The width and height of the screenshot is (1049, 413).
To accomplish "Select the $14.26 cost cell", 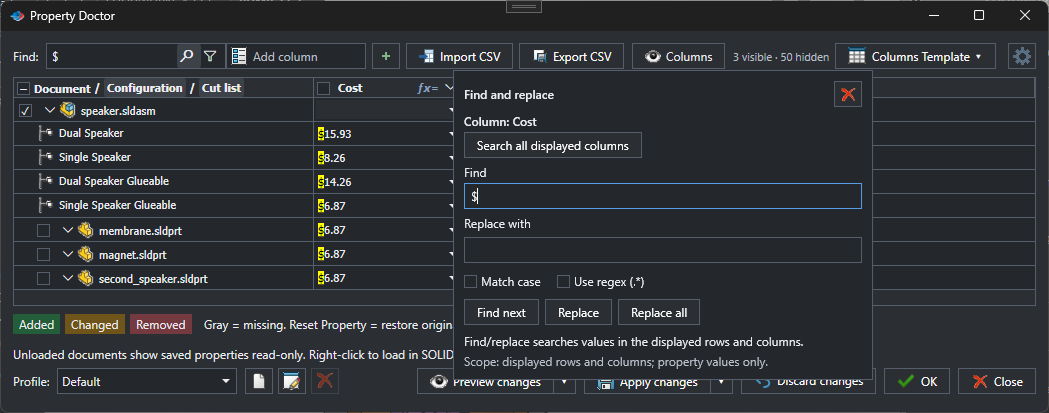I will [383, 181].
